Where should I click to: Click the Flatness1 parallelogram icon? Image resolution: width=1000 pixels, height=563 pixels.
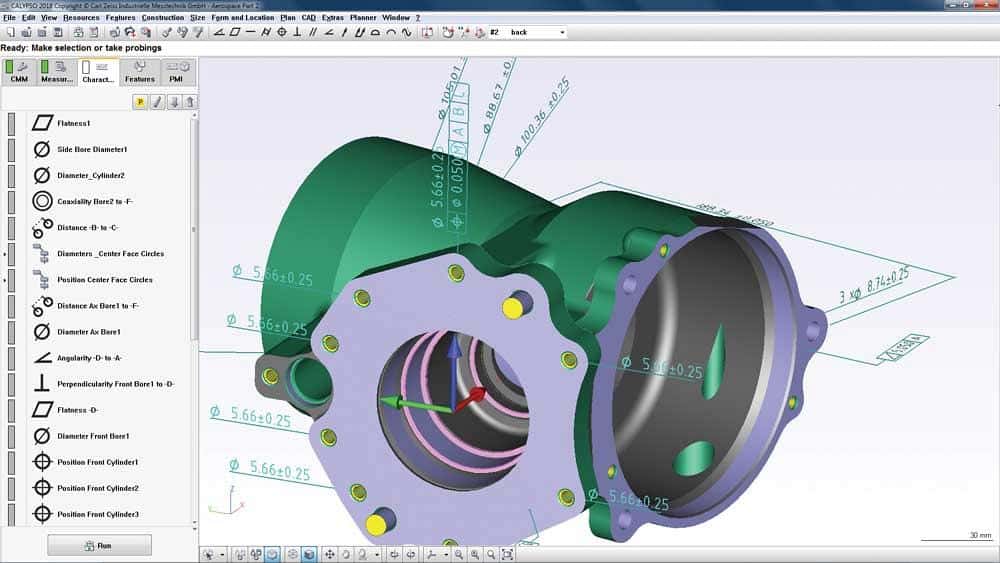point(42,123)
